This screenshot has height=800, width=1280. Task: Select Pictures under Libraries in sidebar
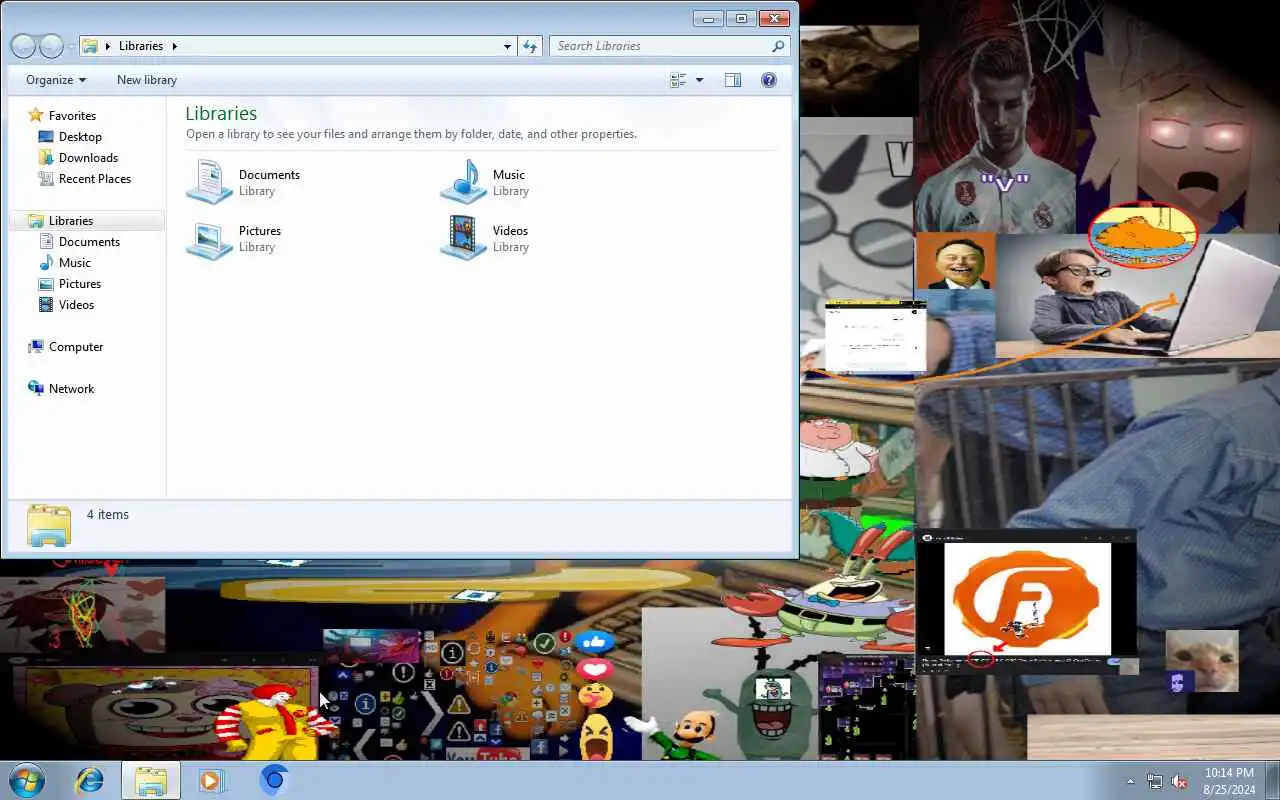point(70,283)
